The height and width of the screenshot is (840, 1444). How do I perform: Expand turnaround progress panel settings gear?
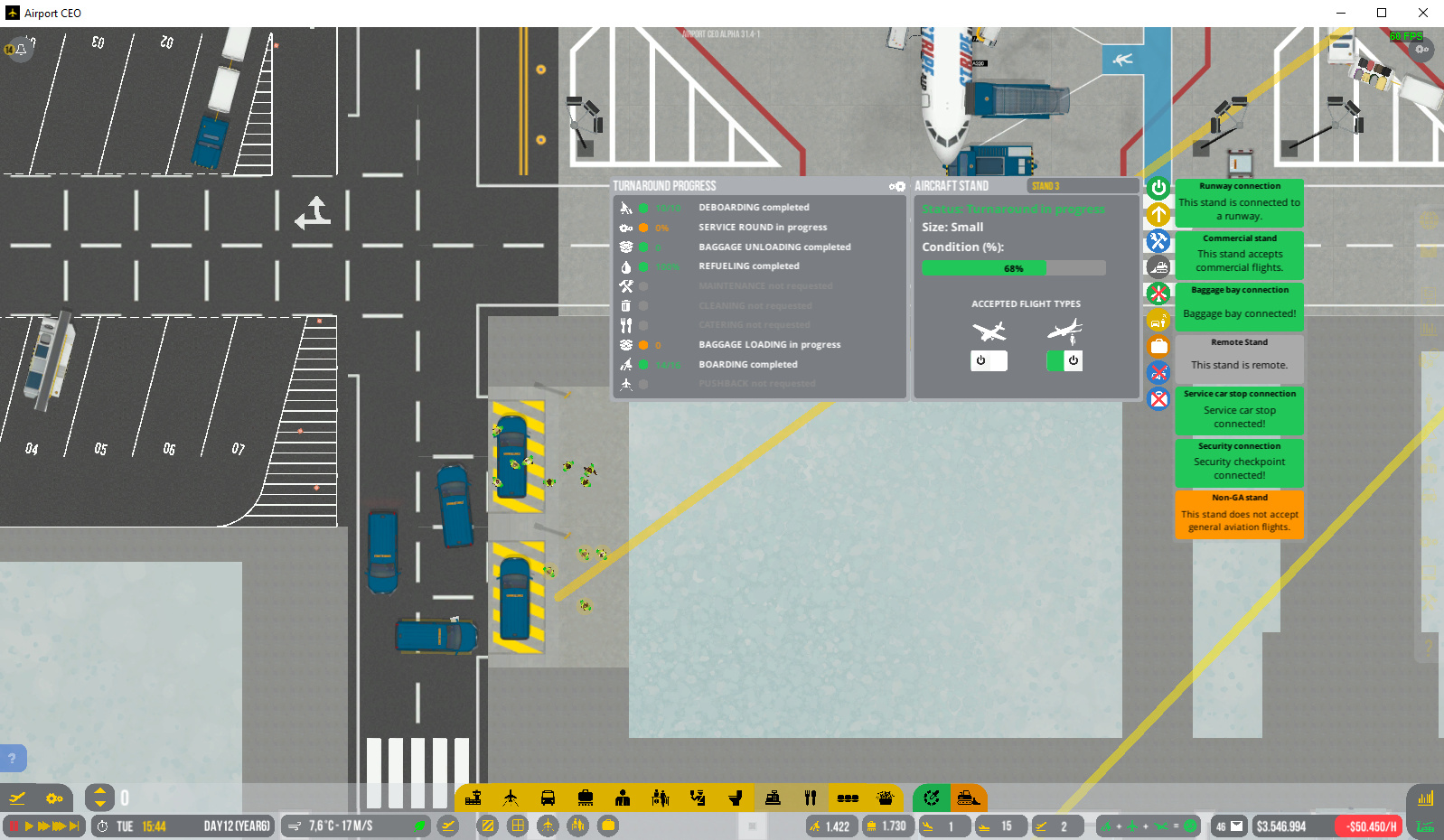(897, 186)
